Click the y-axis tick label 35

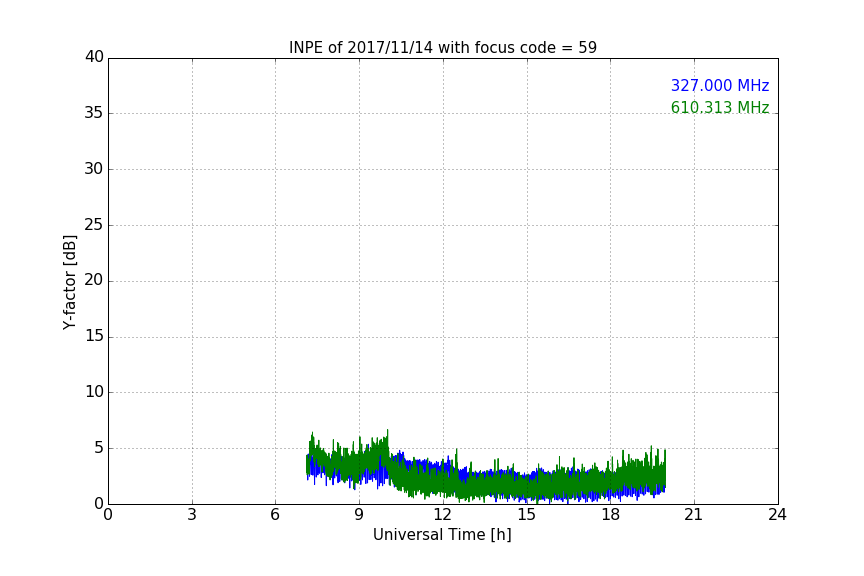tap(94, 113)
